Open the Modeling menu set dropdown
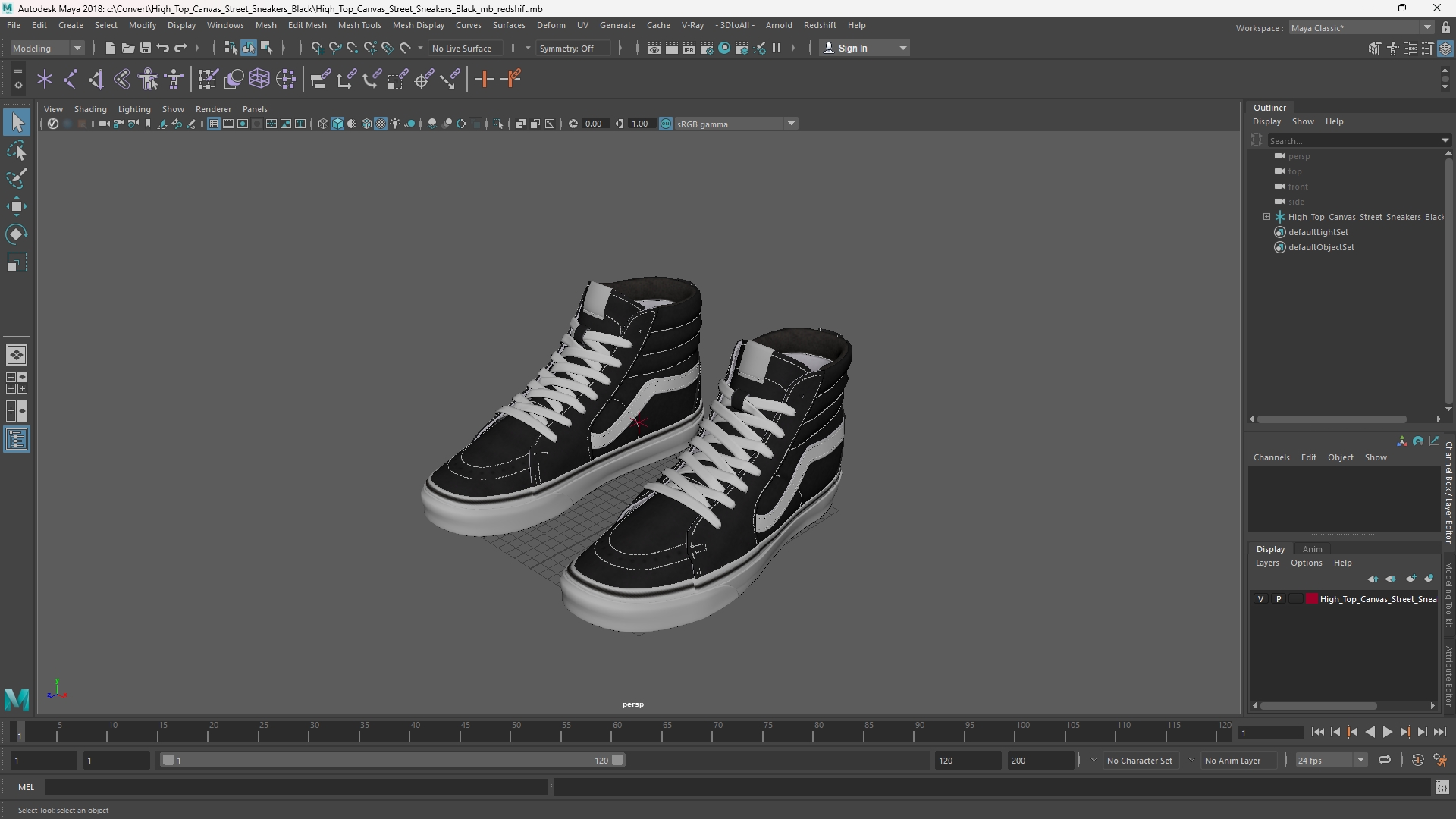 coord(46,48)
